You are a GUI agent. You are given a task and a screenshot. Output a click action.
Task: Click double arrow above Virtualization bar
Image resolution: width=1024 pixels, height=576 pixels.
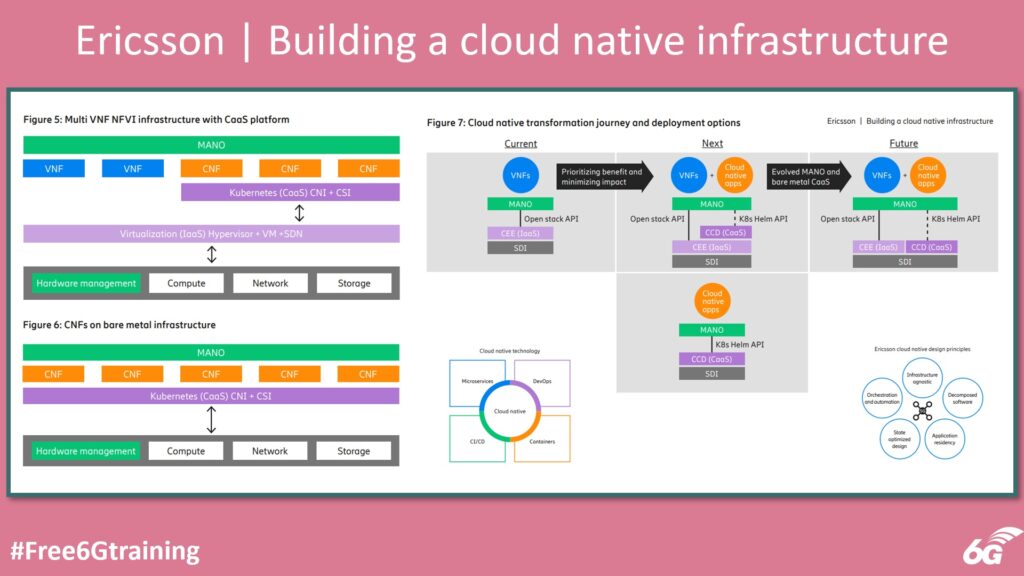click(x=299, y=213)
